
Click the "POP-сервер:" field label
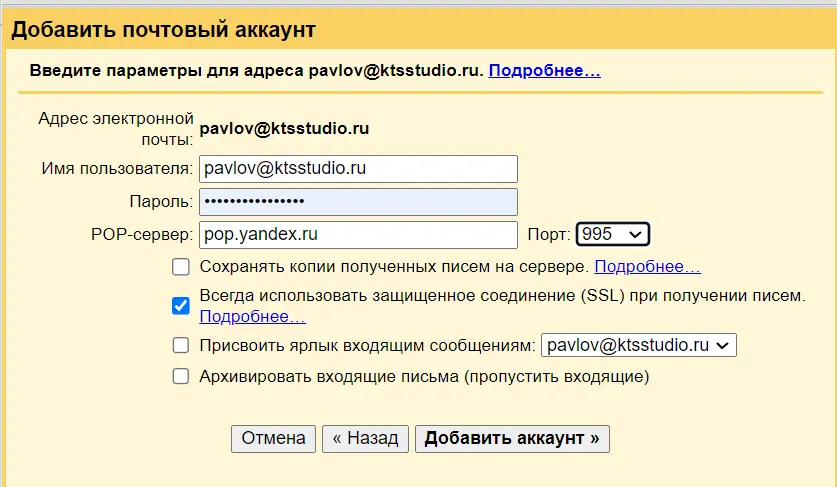141,235
